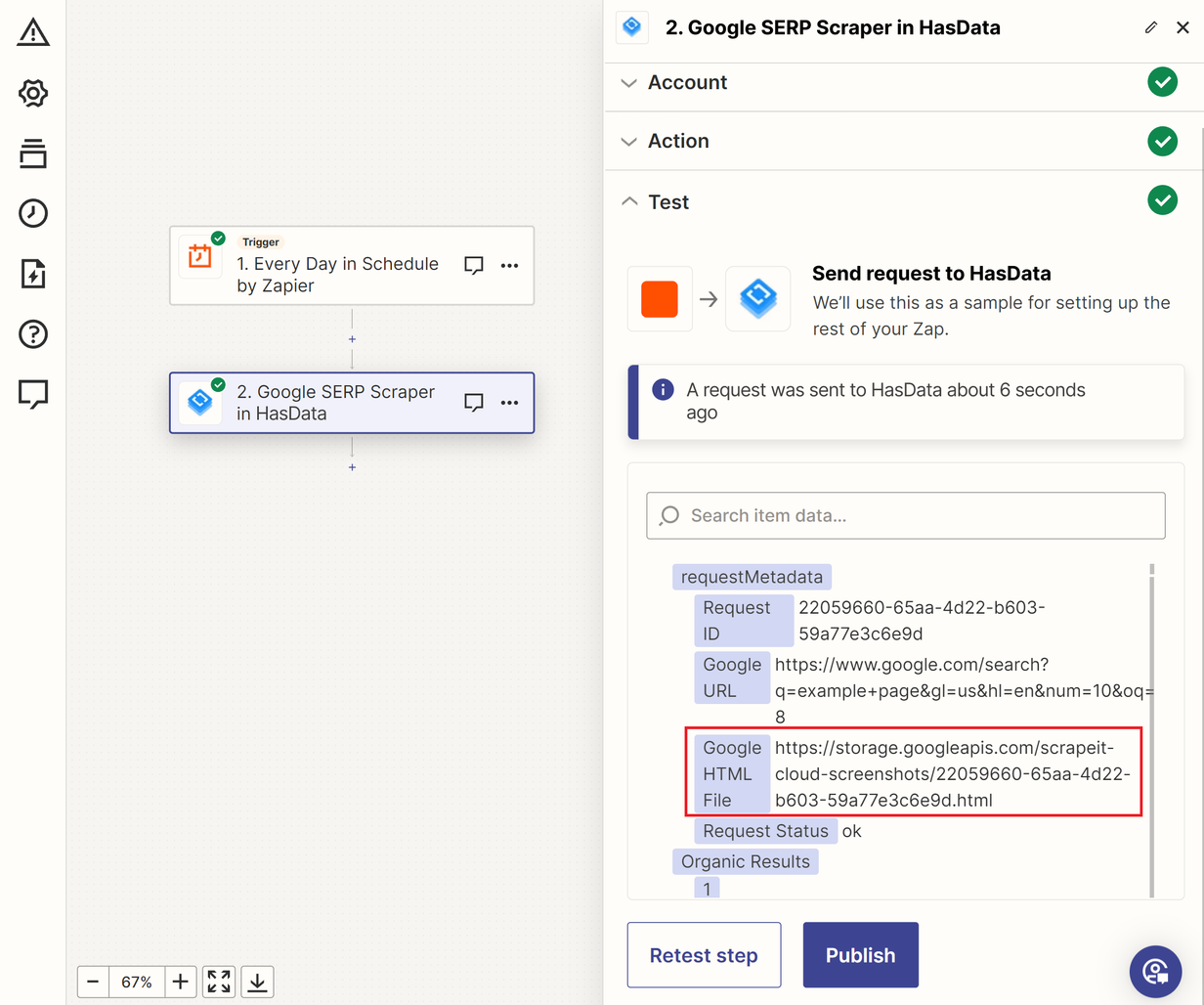Click orange Zapier square in test section
The width and height of the screenshot is (1204, 1005).
[x=660, y=299]
